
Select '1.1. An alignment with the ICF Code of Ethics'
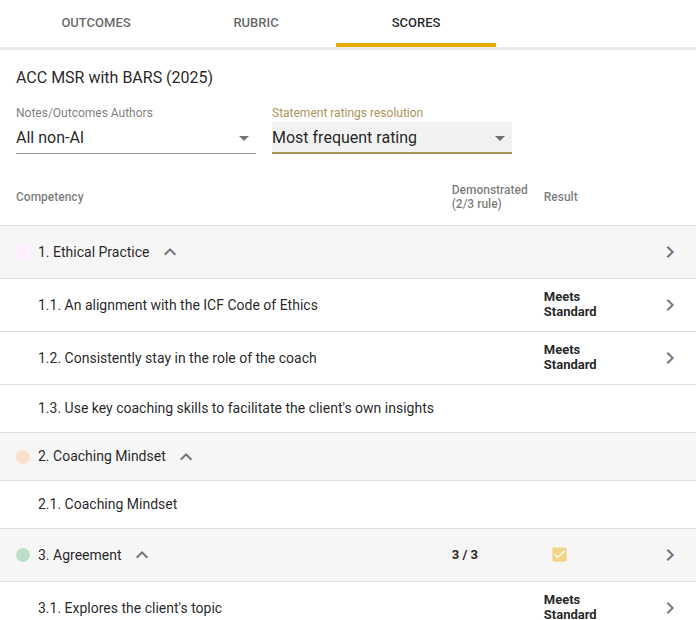coord(178,305)
